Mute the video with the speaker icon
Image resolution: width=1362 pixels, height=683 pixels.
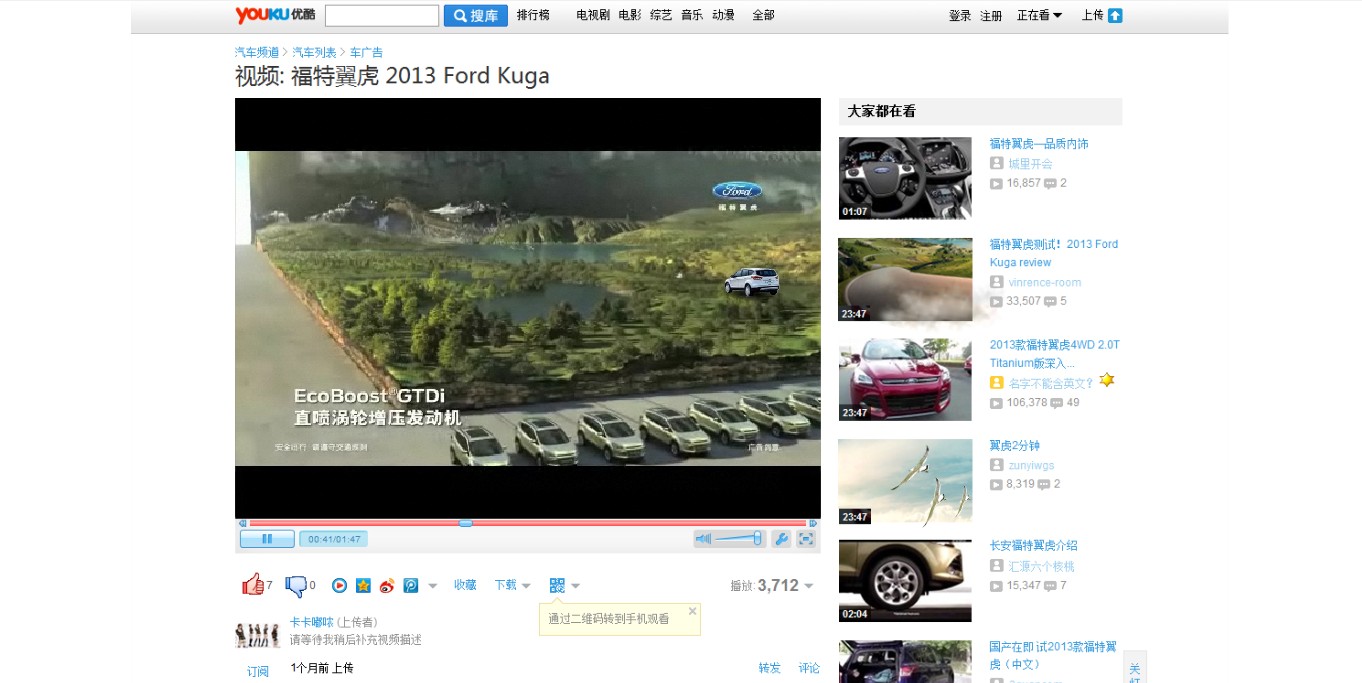pyautogui.click(x=703, y=539)
